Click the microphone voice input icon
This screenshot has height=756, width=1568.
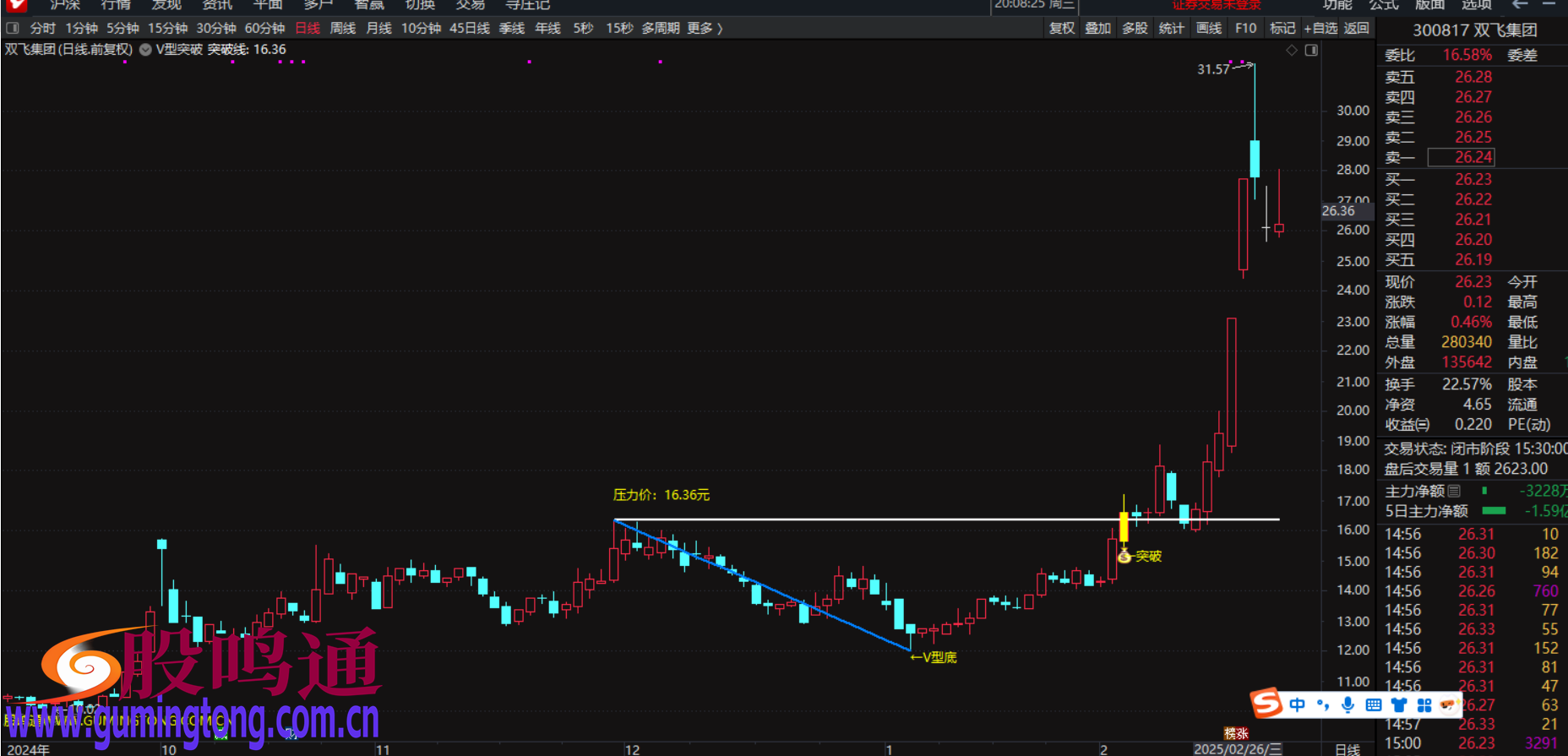click(x=1348, y=704)
